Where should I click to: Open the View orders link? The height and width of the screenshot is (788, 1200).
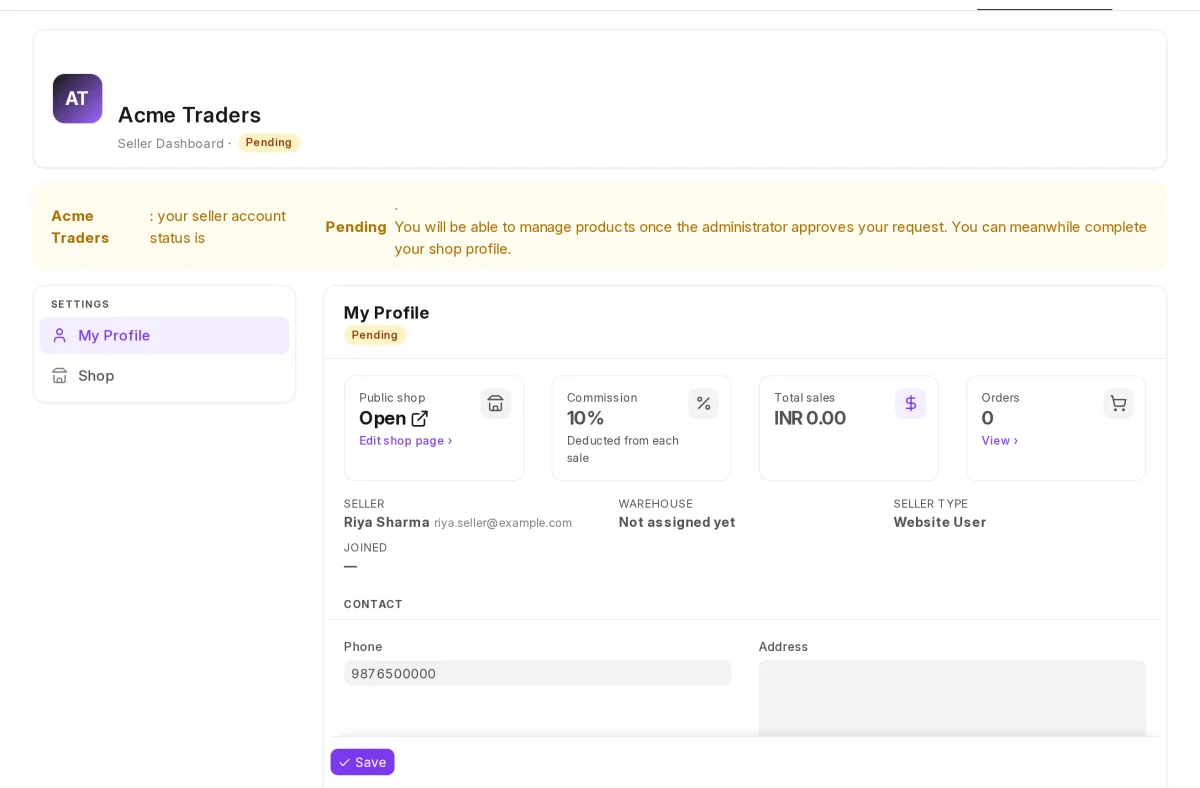click(x=1000, y=440)
